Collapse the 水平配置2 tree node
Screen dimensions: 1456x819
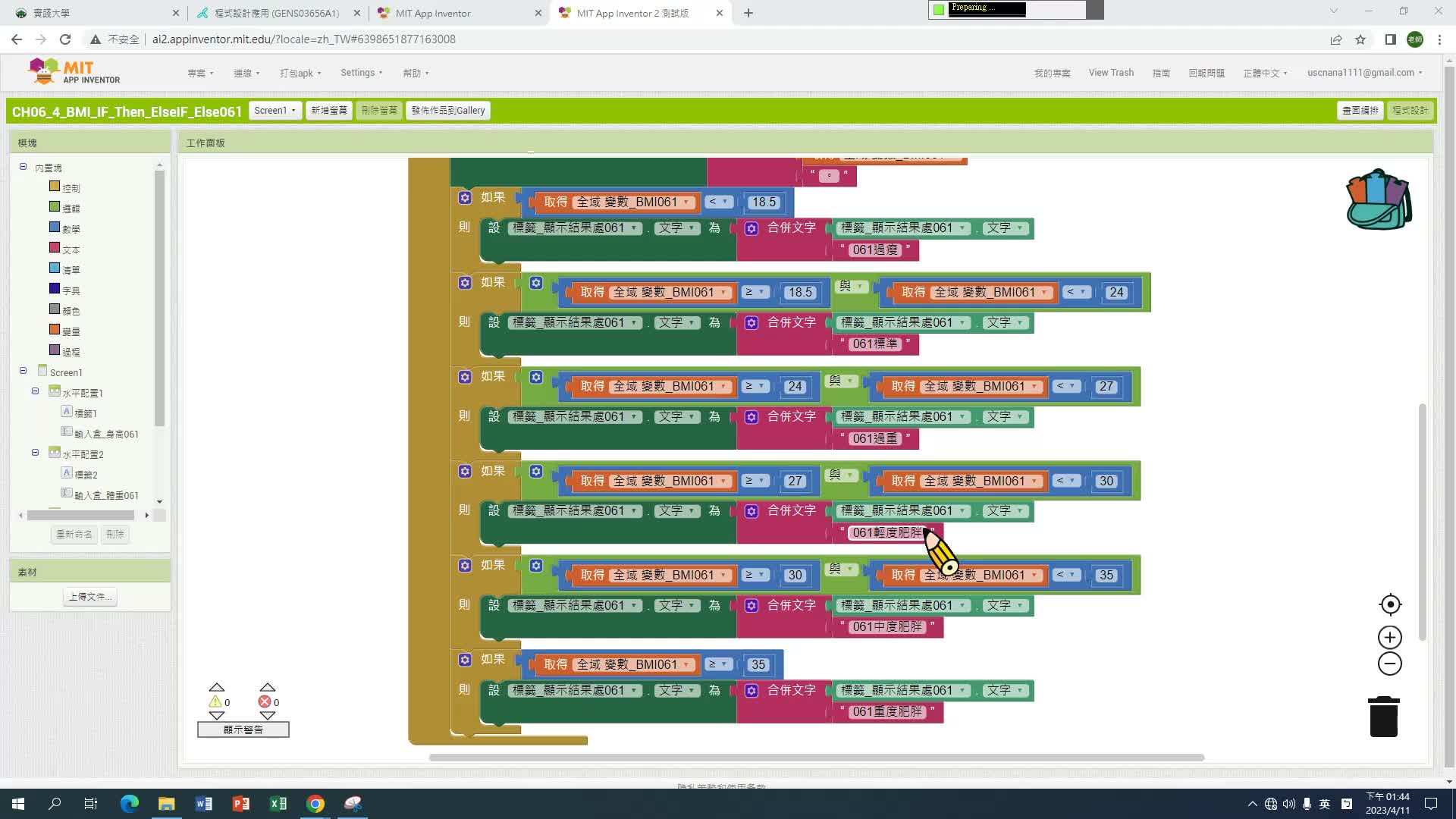35,453
